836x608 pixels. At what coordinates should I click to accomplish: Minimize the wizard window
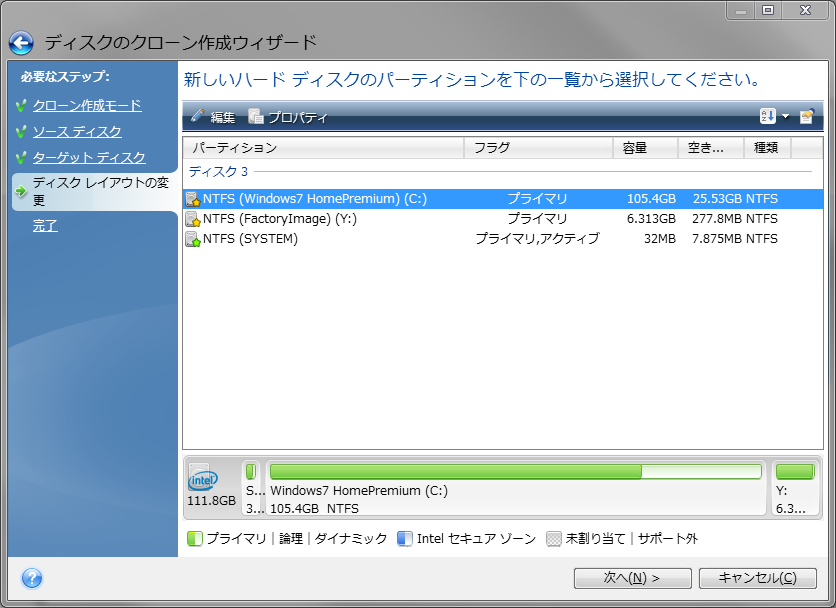tap(741, 10)
